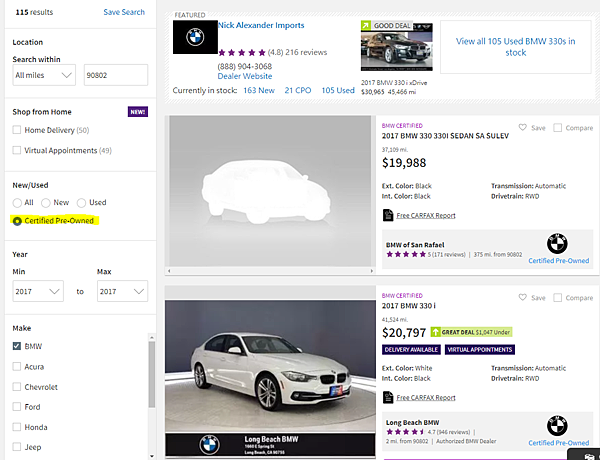Check the Jeep make checkbox
The image size is (600, 460).
click(x=16, y=447)
